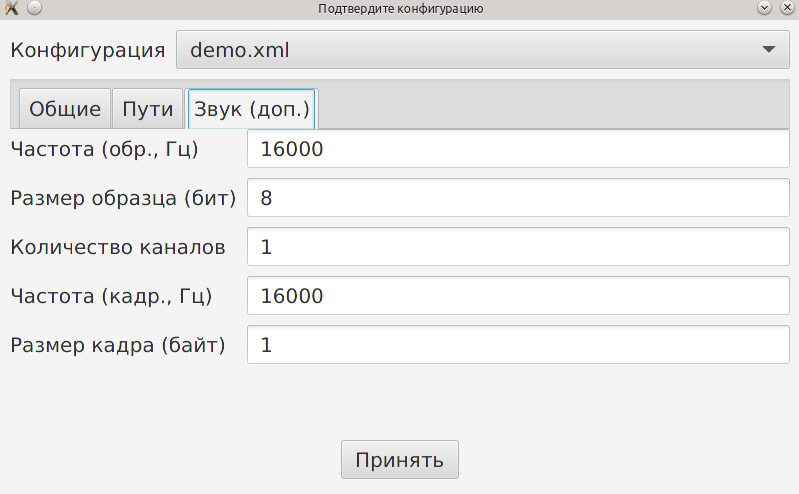The image size is (799, 494).
Task: Switch to the Общие tab
Action: tap(65, 109)
